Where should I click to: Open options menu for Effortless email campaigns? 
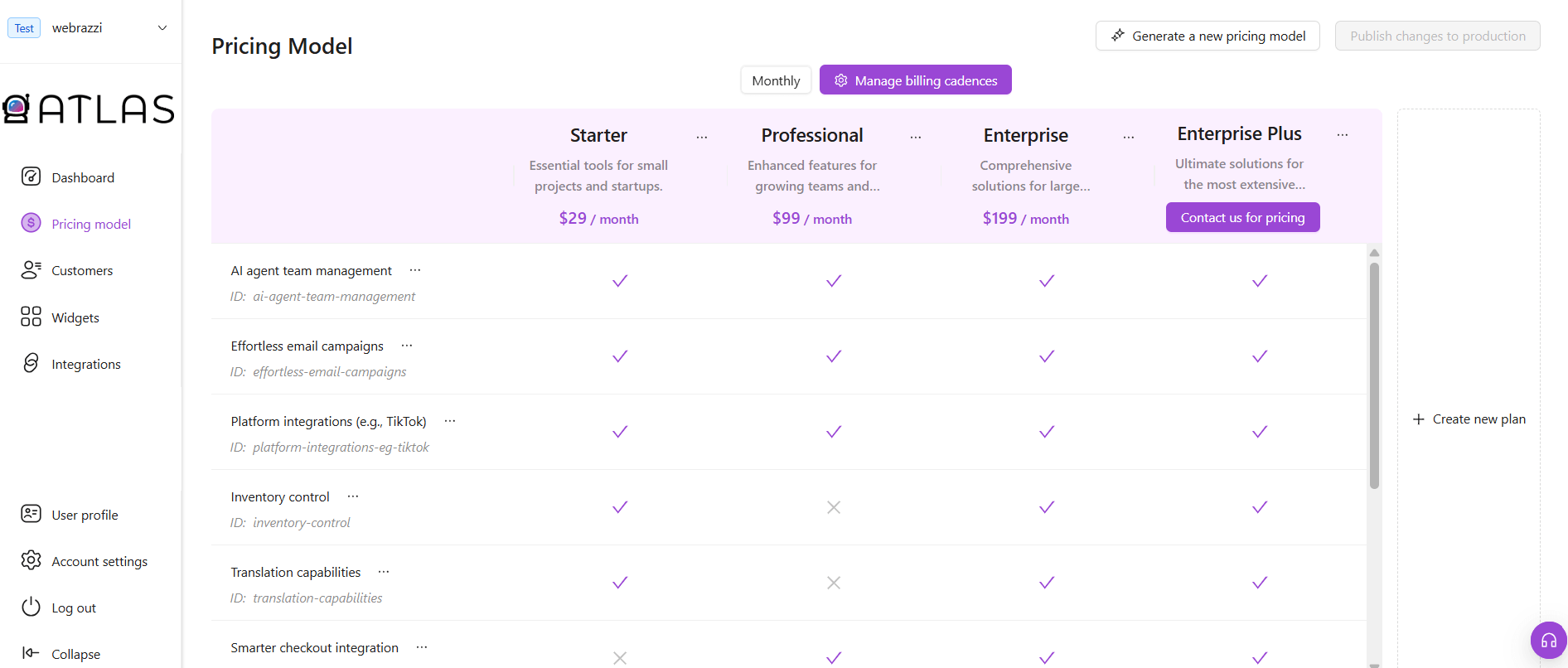[x=406, y=346]
